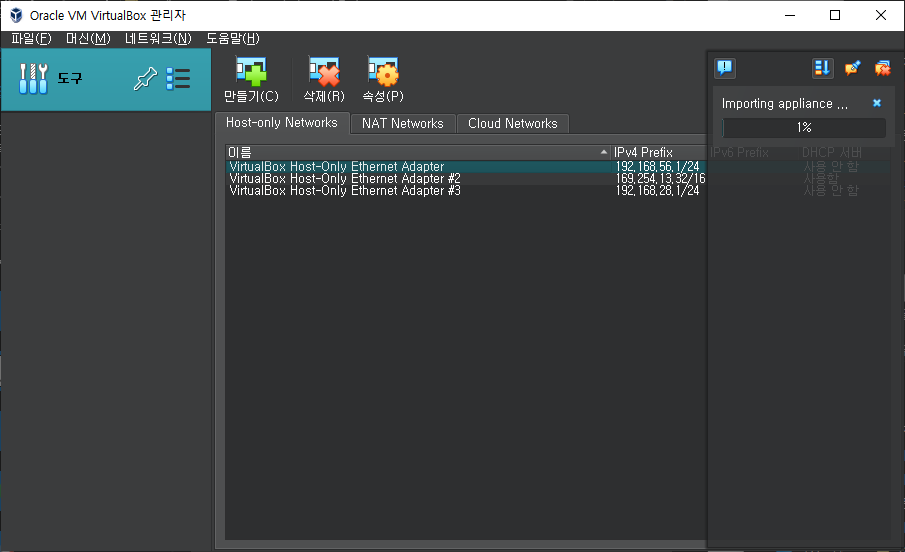Open the 파일(F) menu
The image size is (905, 552).
(31, 39)
